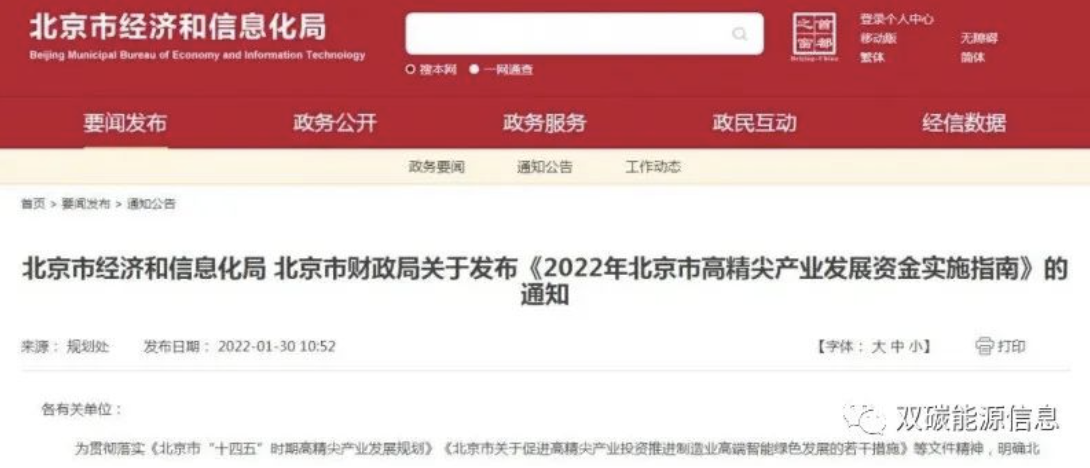The image size is (1090, 468).
Task: Click 首页 in the breadcrumb
Action: tap(33, 204)
